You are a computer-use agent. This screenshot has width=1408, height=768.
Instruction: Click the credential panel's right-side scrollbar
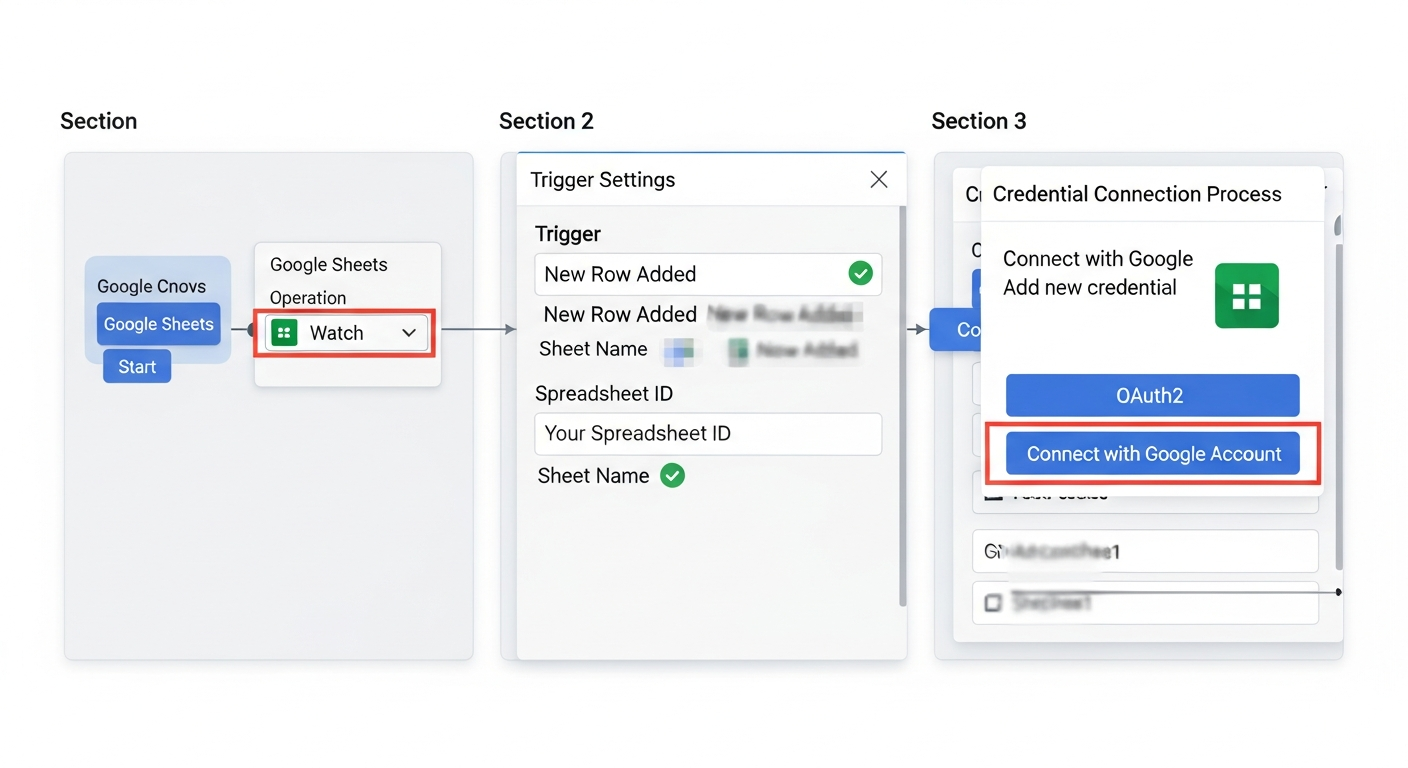(1338, 400)
